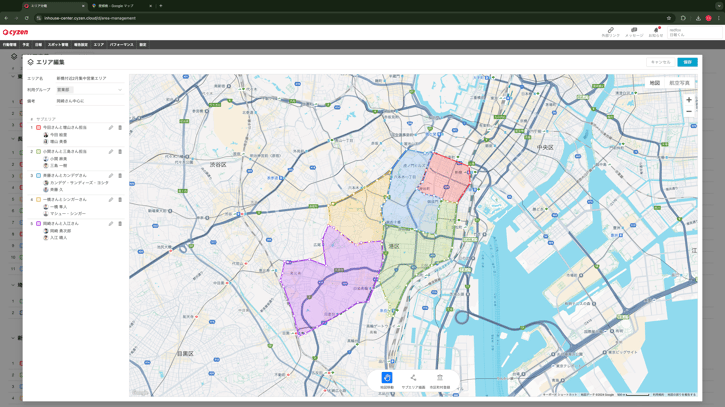Screen dimensions: 725x407
Task: Delete sub-area 1 with trash icon
Action: pos(120,128)
